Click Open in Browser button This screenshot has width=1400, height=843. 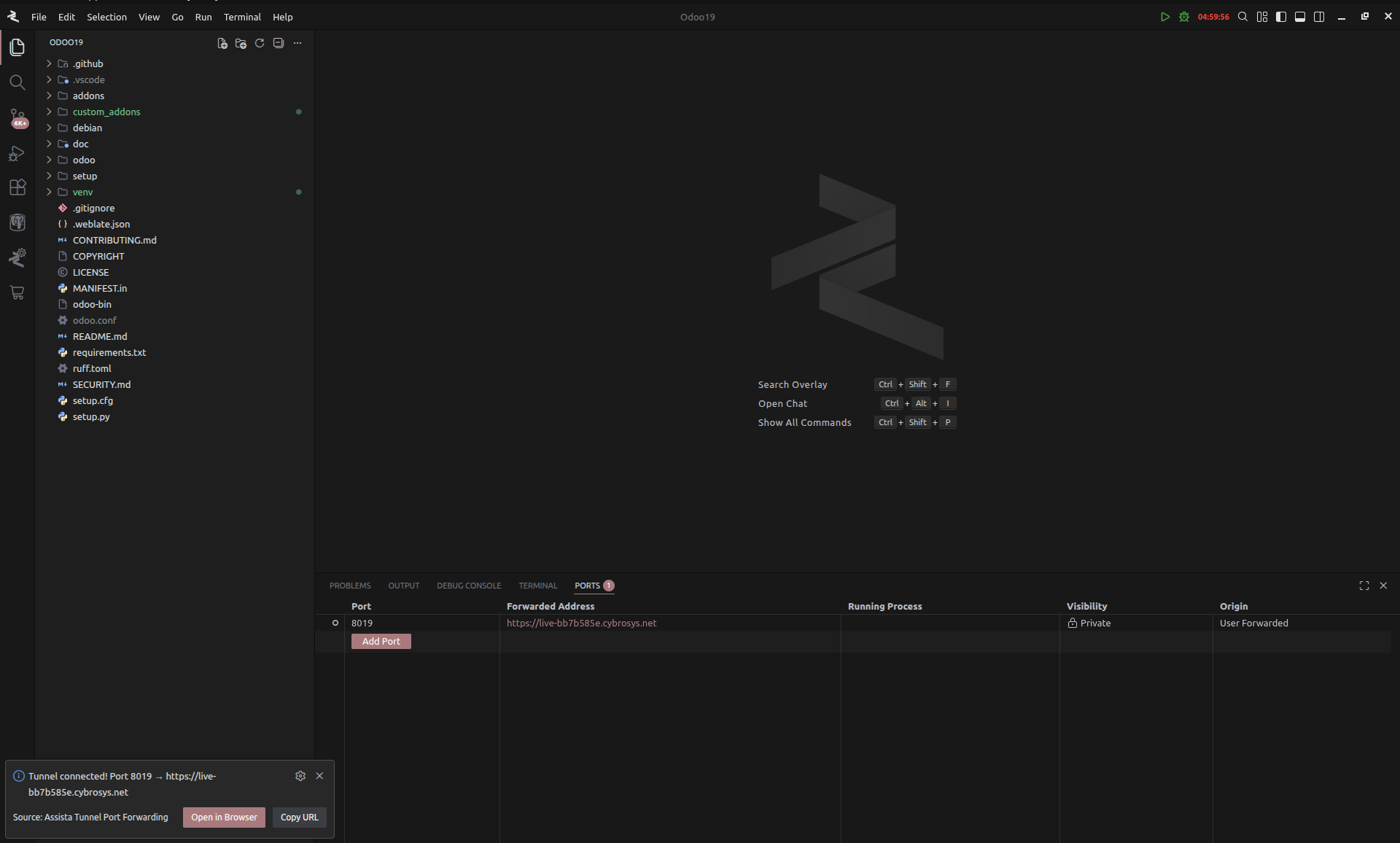coord(224,817)
